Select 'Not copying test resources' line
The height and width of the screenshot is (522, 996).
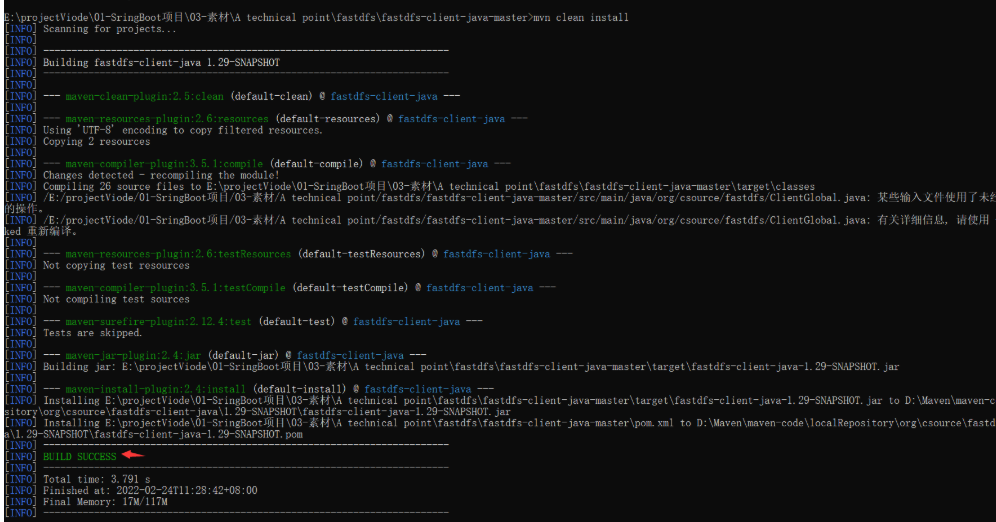tap(116, 265)
